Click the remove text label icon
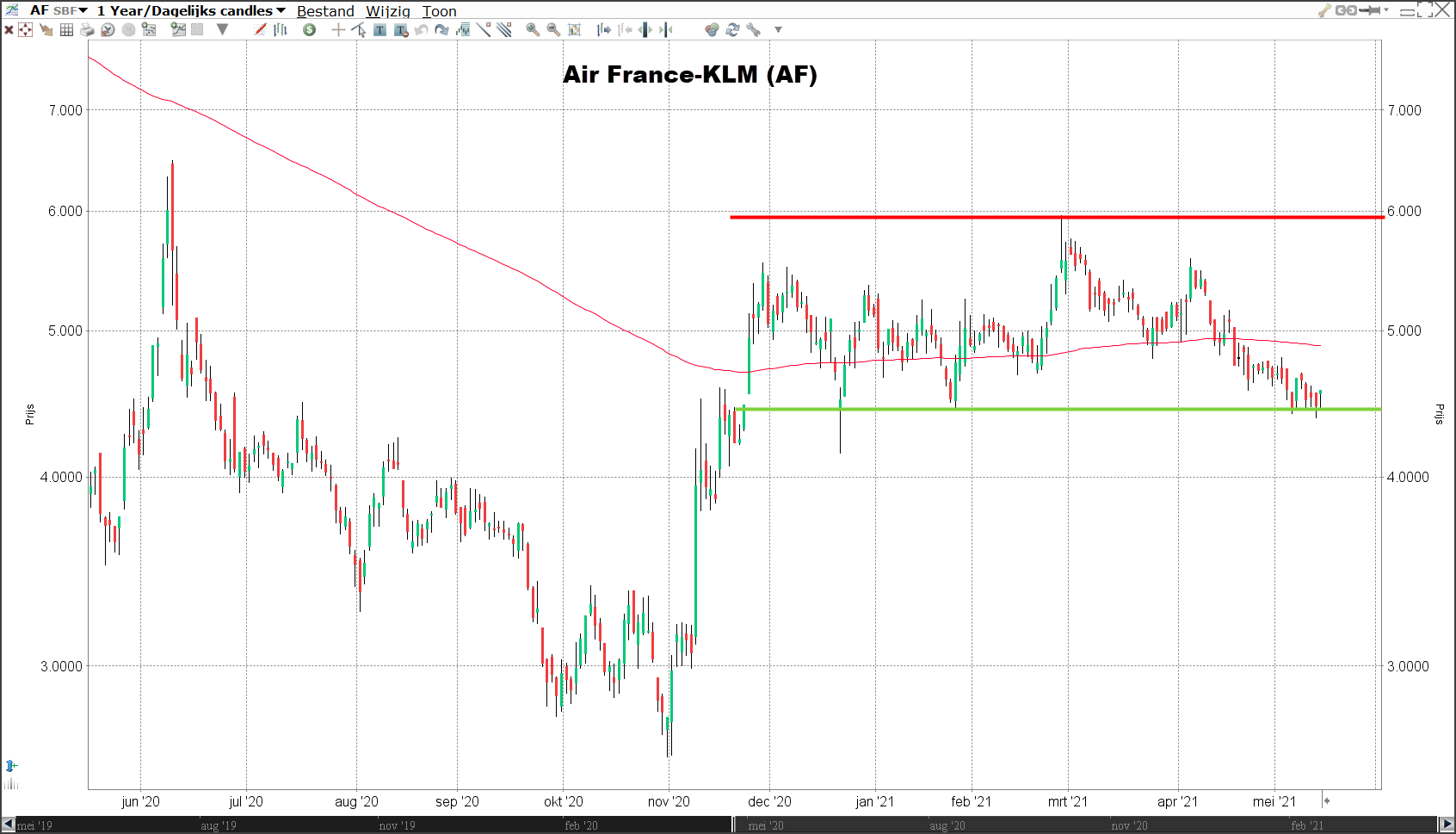 [x=401, y=30]
